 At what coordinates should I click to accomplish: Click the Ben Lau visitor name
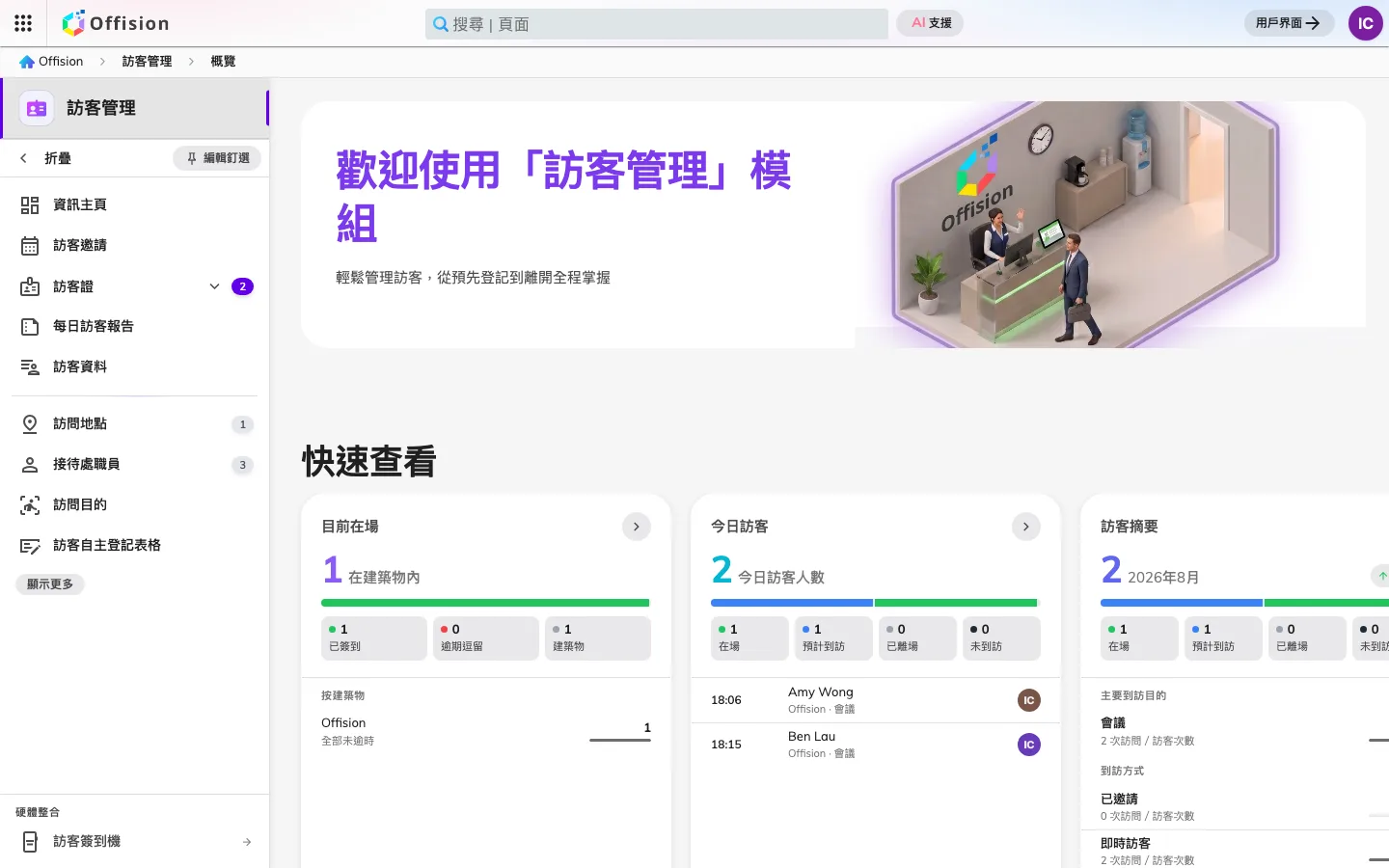click(812, 737)
